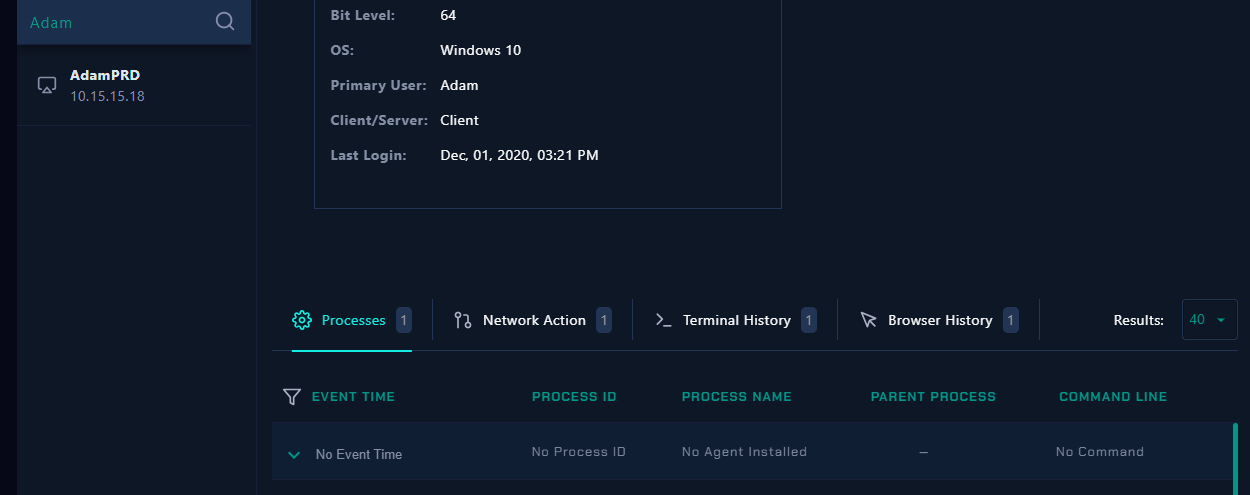Focus the Adam search field
Screen dimensions: 1250x495
(134, 22)
